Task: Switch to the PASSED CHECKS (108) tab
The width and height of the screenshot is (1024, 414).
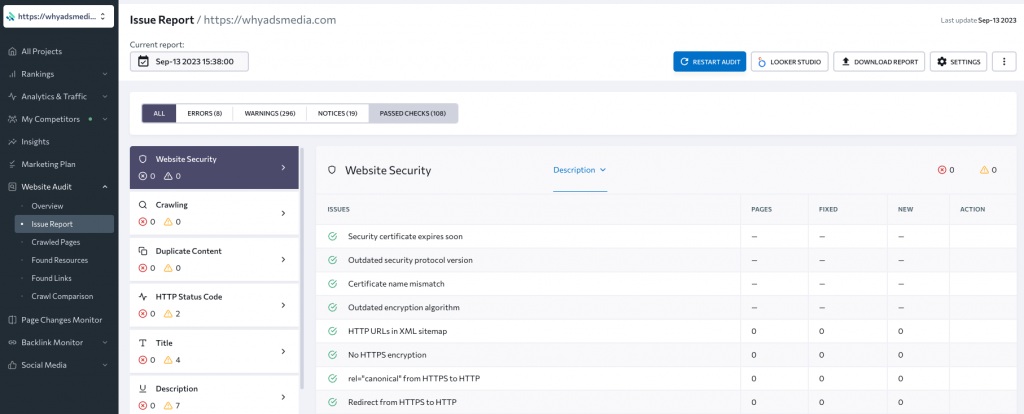Action: (413, 113)
